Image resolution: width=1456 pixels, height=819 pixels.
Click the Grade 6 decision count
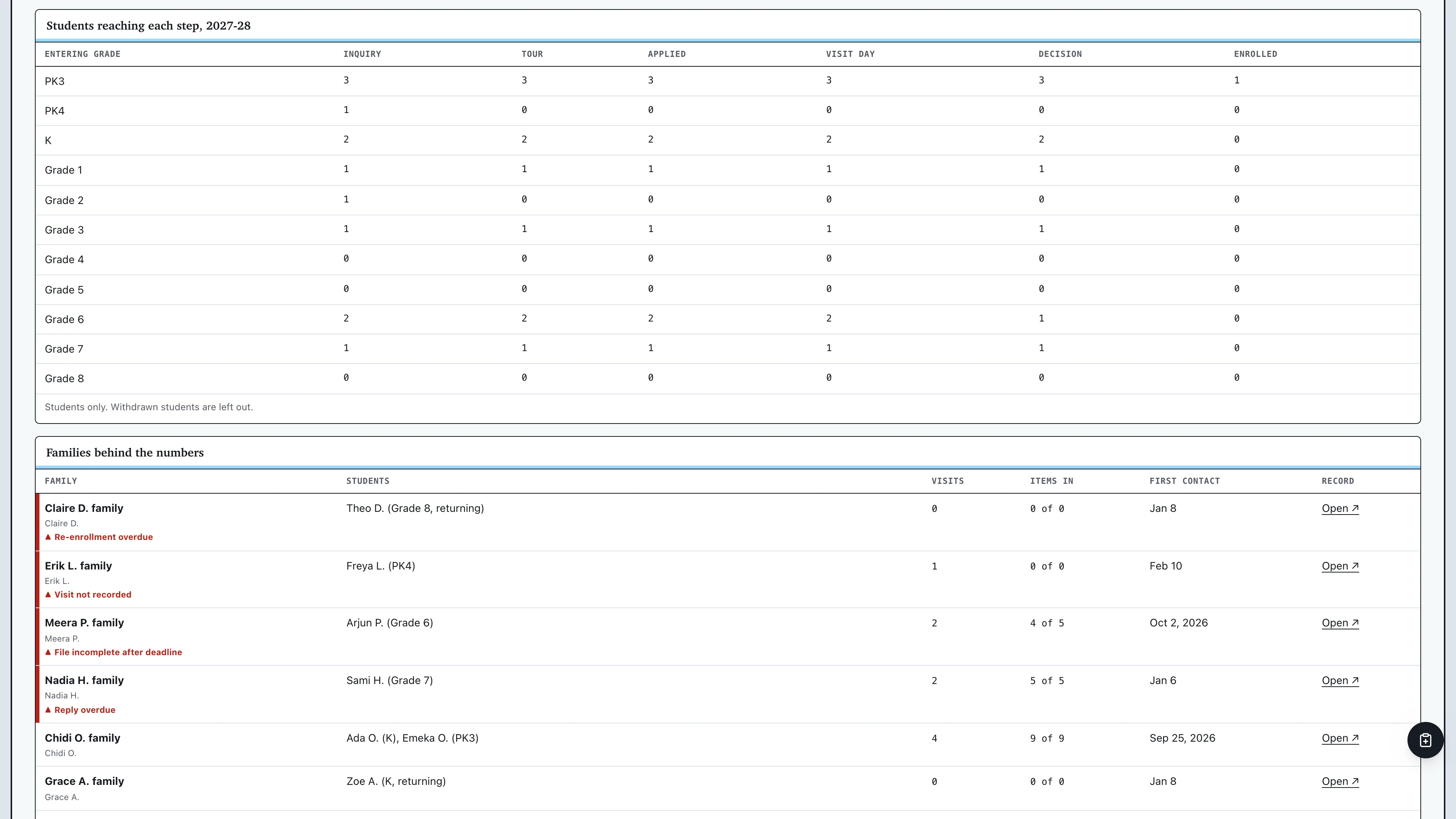click(1041, 319)
